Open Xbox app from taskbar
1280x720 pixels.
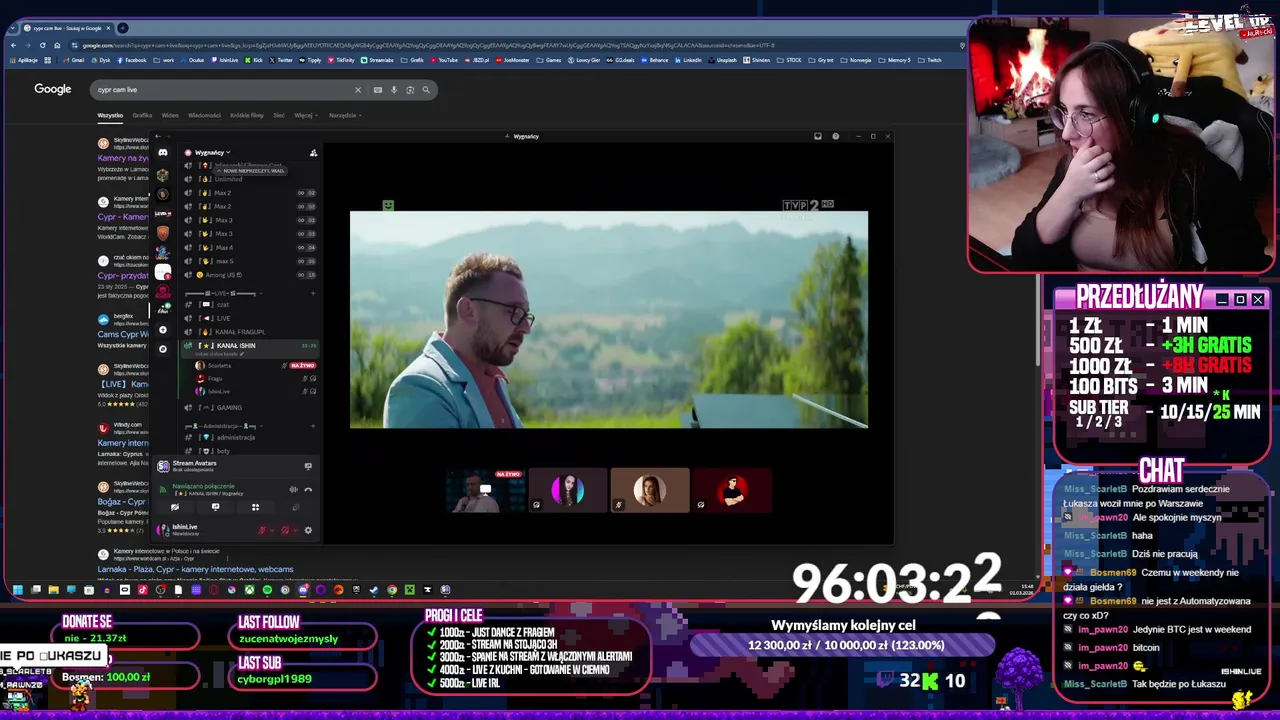tap(249, 590)
